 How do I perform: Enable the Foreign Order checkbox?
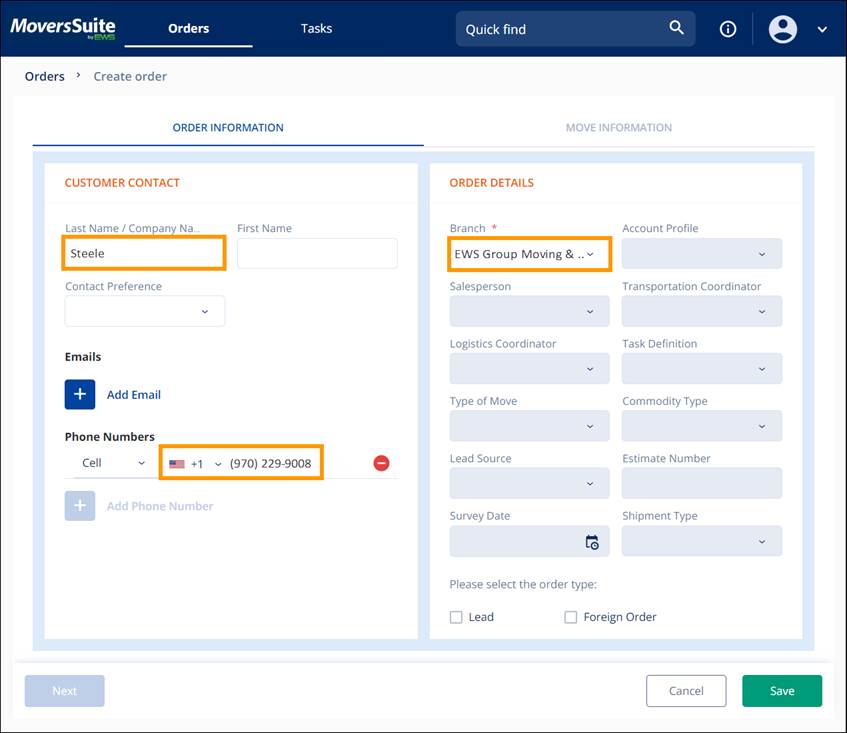click(570, 617)
